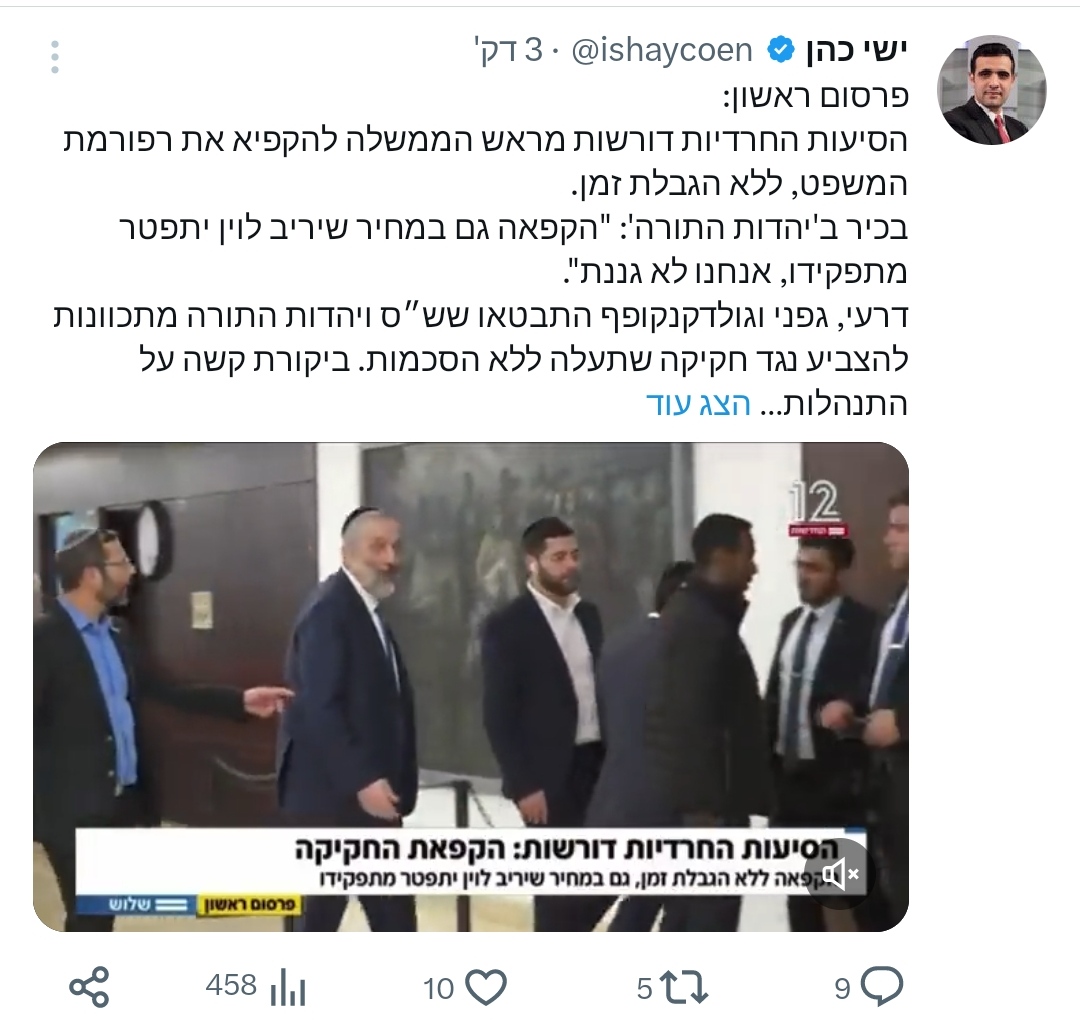This screenshot has width=1080, height=1031.
Task: Click the like count number 10
Action: tap(439, 989)
